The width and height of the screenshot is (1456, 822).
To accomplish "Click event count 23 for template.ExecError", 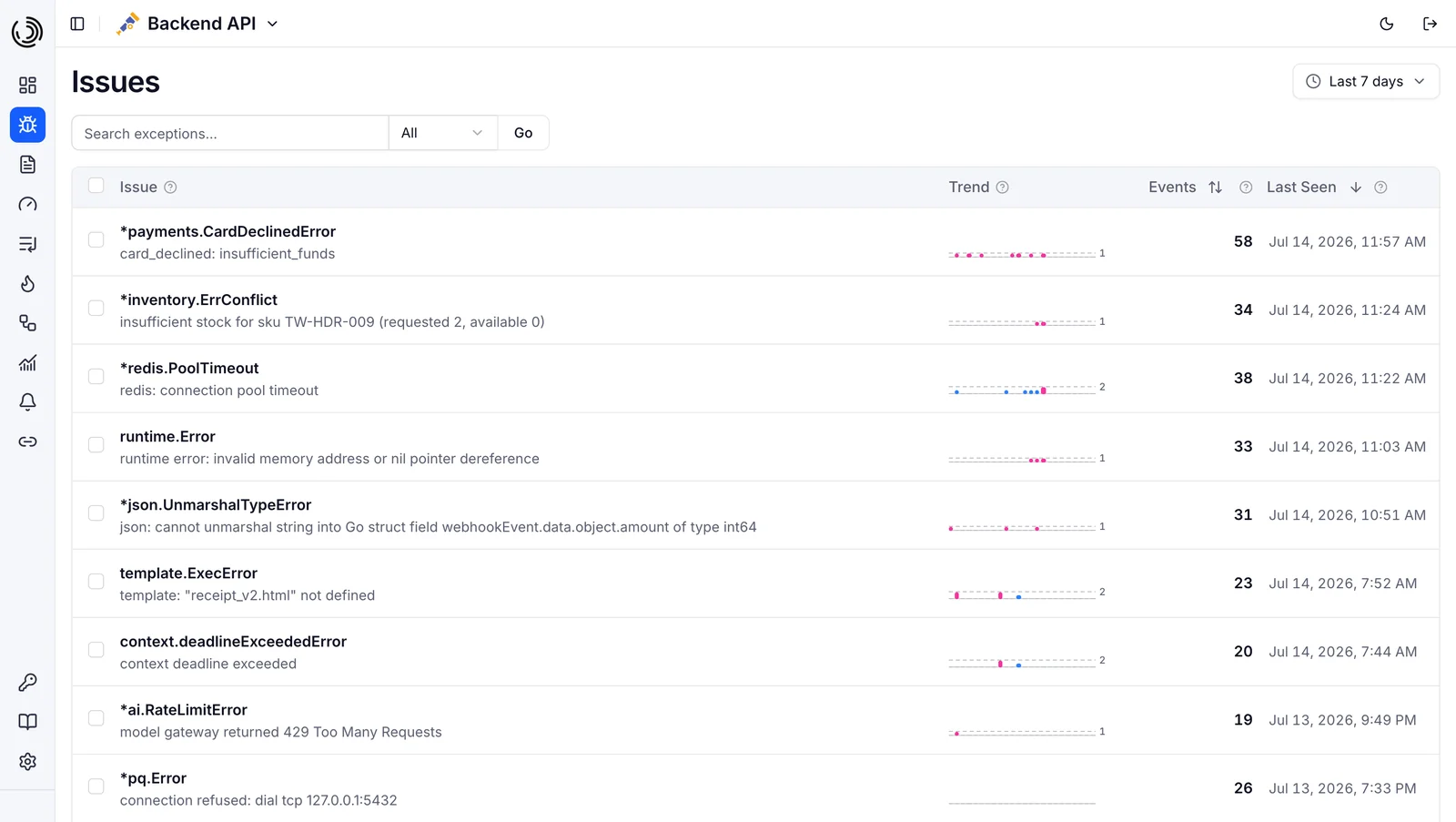I will coord(1243,583).
